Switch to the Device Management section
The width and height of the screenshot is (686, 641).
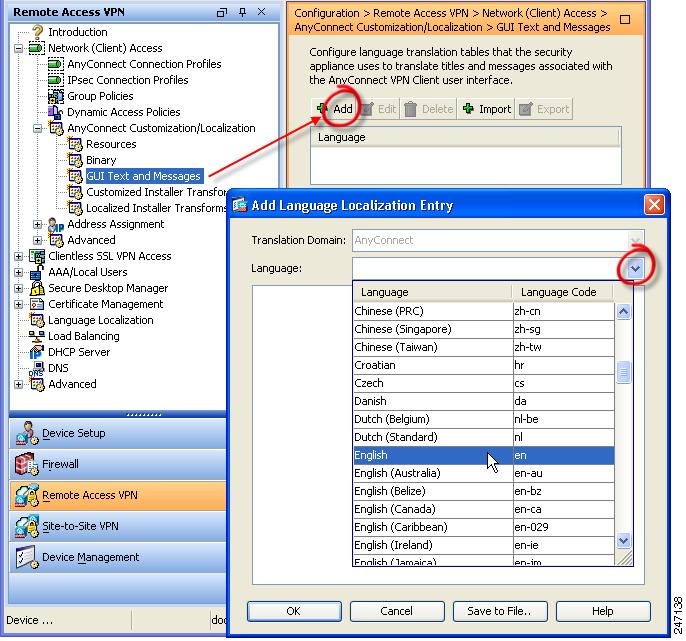tap(118, 557)
